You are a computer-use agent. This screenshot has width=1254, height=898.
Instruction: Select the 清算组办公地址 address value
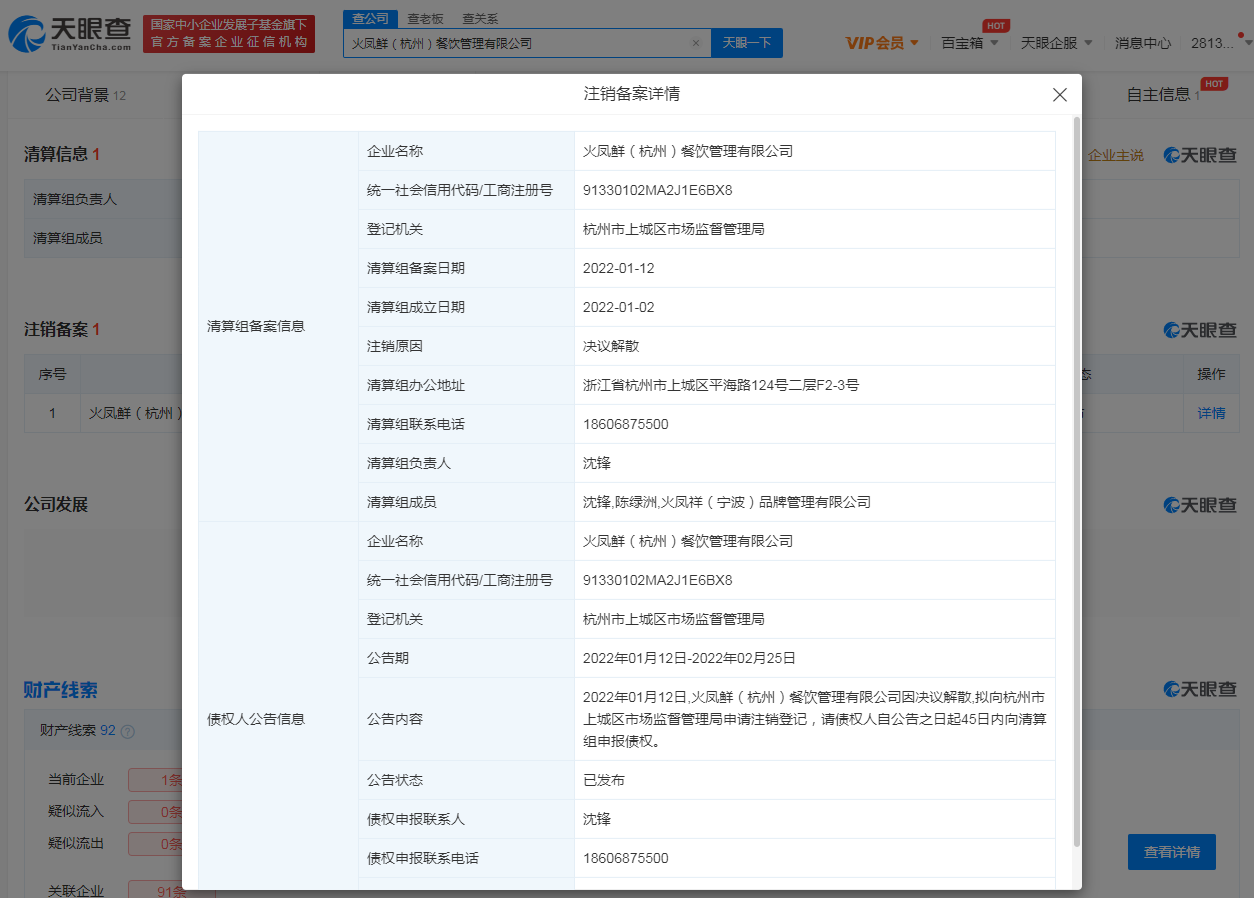click(721, 385)
